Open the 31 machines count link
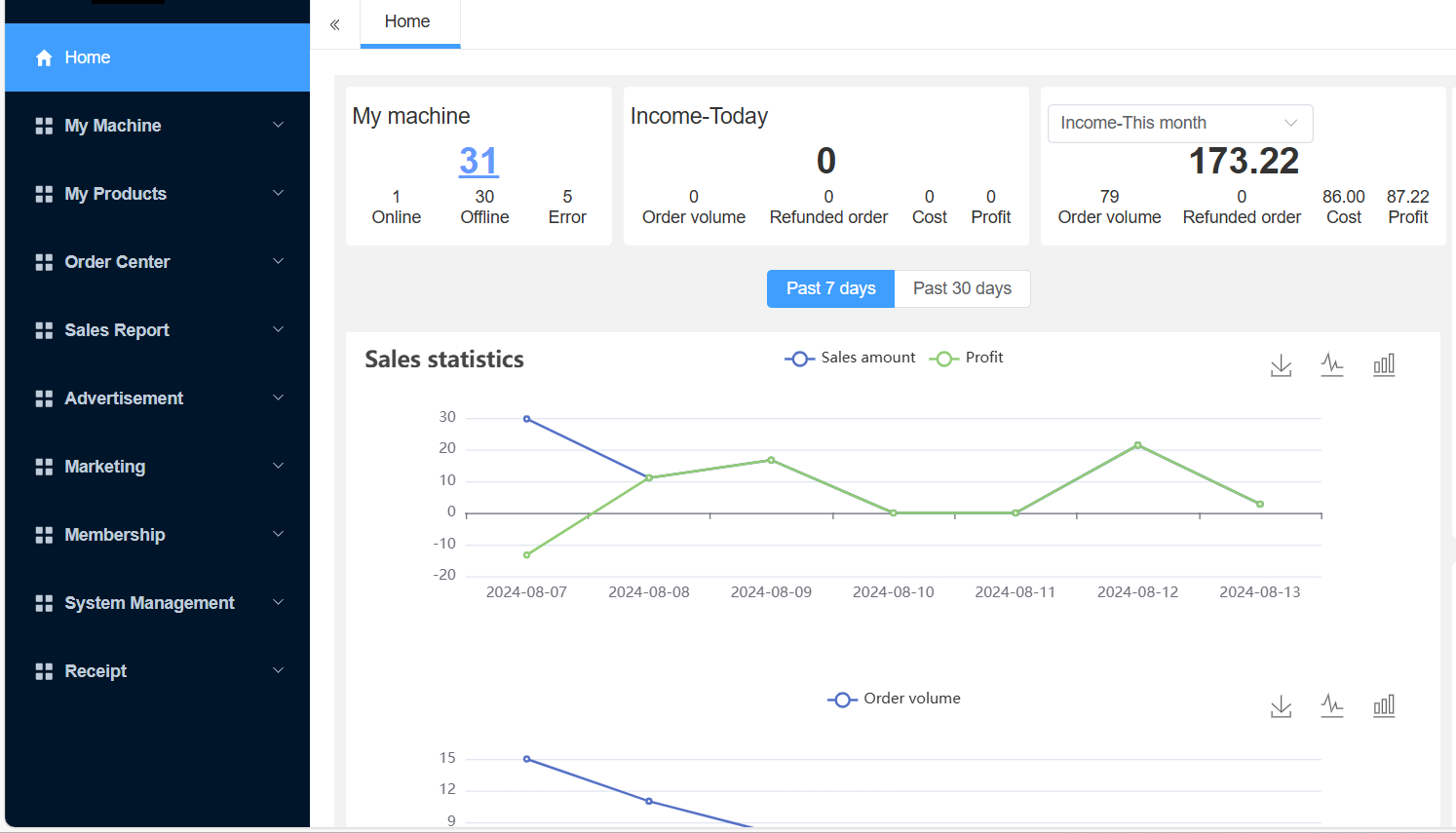 click(479, 161)
